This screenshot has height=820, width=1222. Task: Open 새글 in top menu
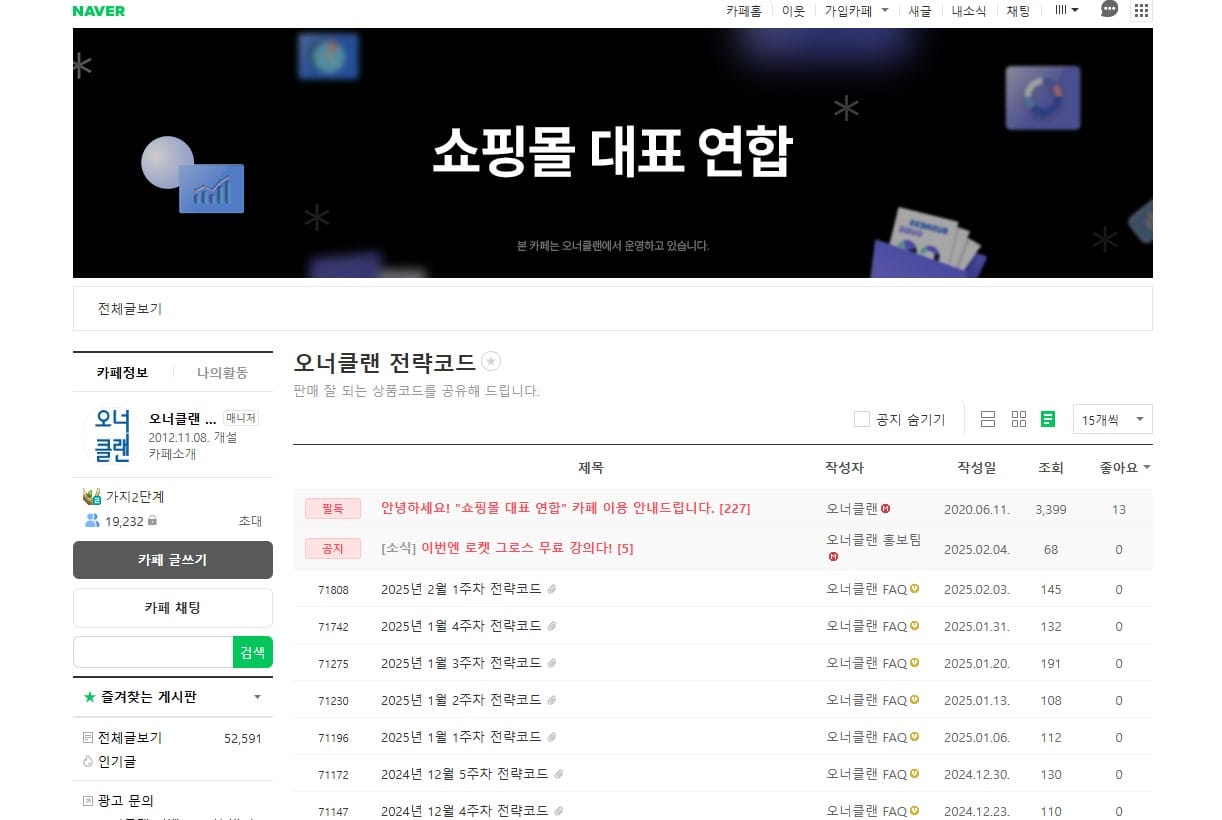(x=920, y=11)
